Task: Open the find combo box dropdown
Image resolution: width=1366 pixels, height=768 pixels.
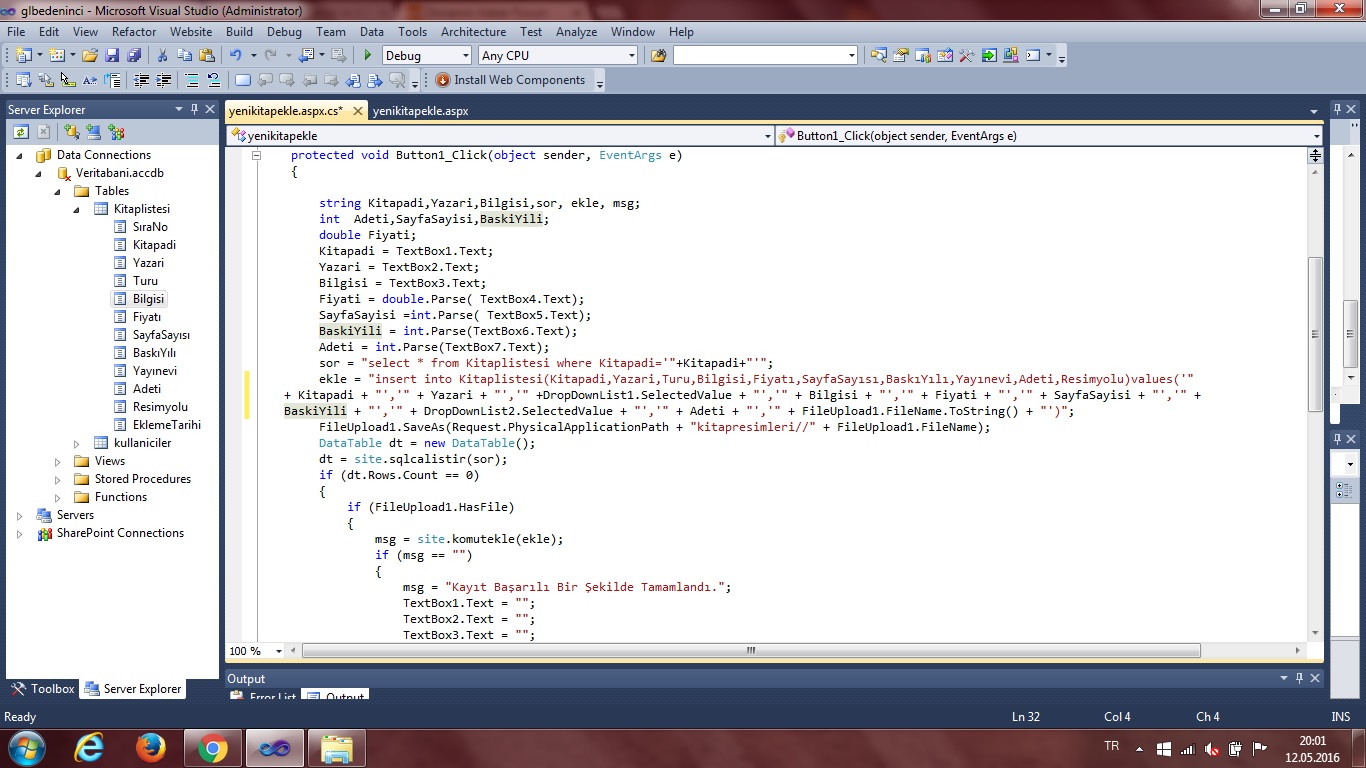Action: click(851, 56)
